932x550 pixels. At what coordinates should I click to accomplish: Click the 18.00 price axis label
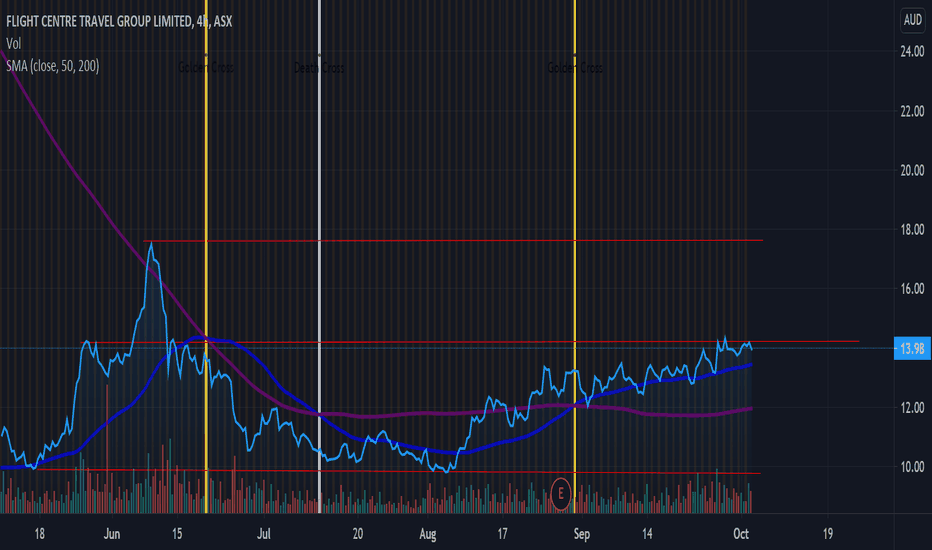tap(912, 230)
